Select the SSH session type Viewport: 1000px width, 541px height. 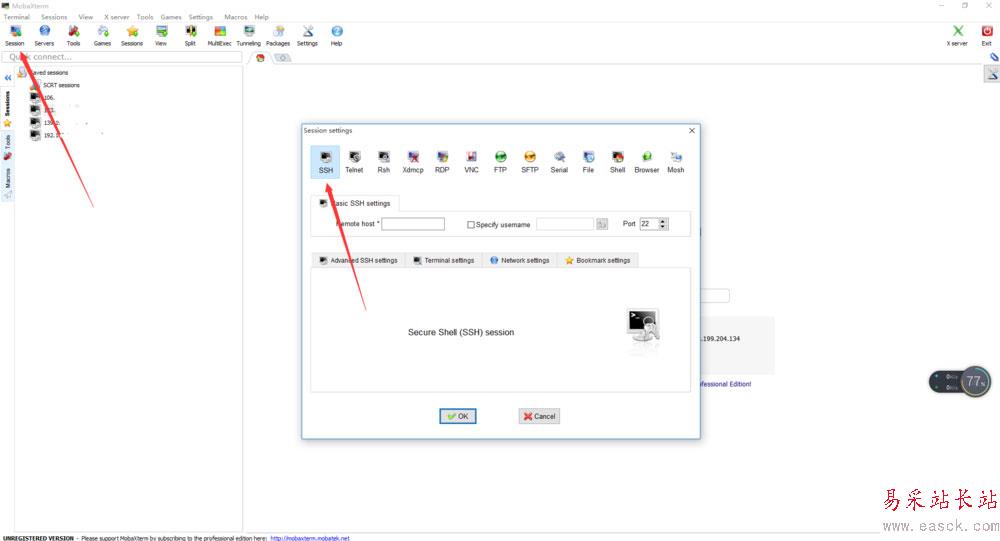click(x=326, y=162)
